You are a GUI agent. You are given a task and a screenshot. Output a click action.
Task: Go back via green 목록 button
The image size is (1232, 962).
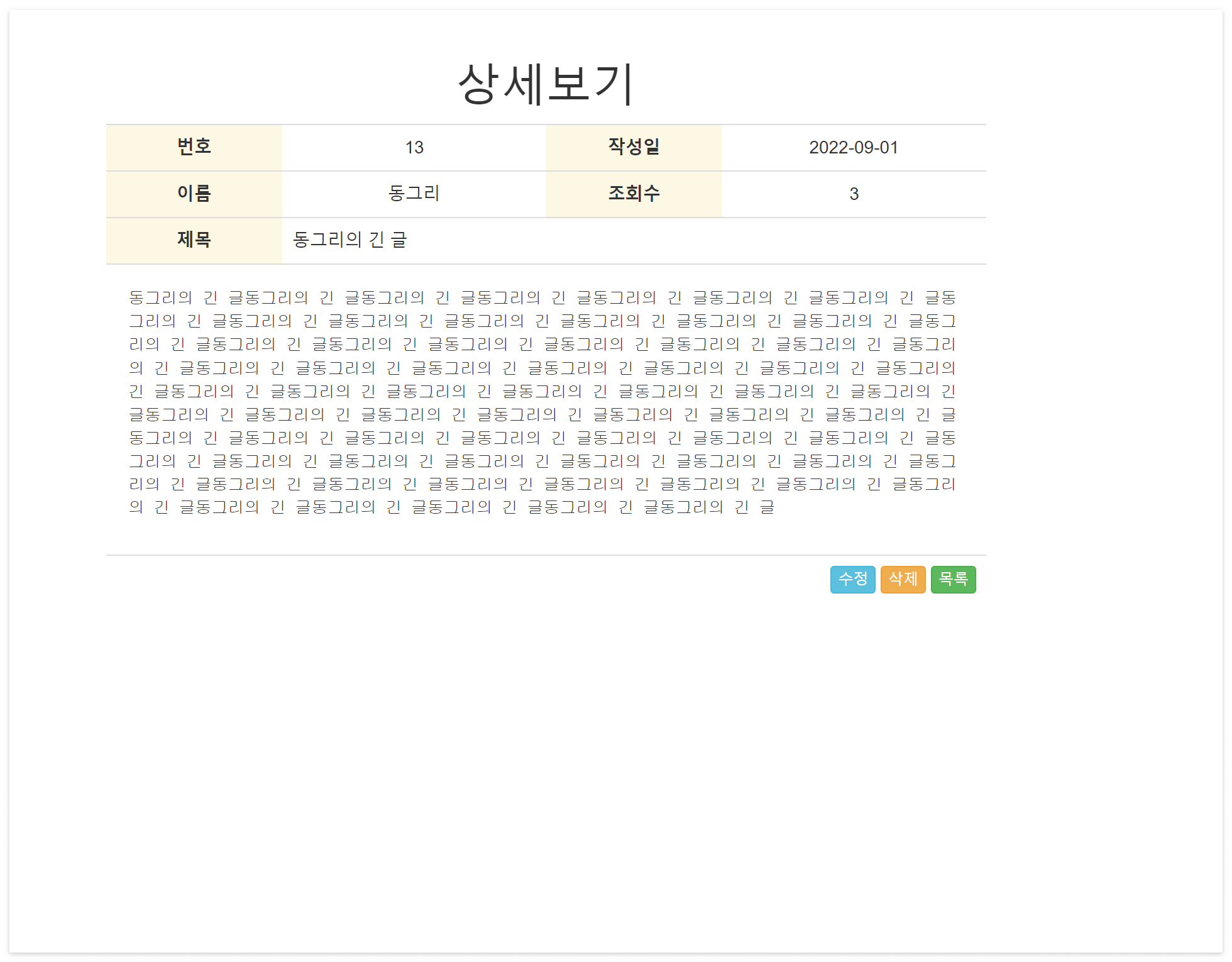(x=953, y=579)
